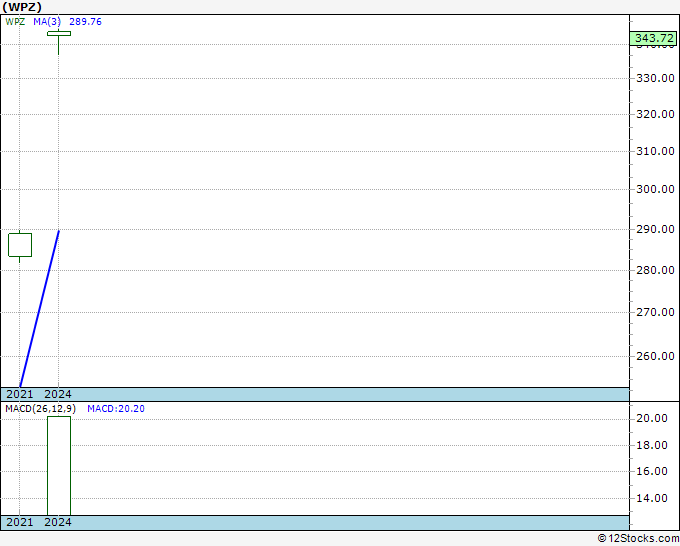Click the 300.00 price axis label
680x546 pixels.
pos(654,190)
